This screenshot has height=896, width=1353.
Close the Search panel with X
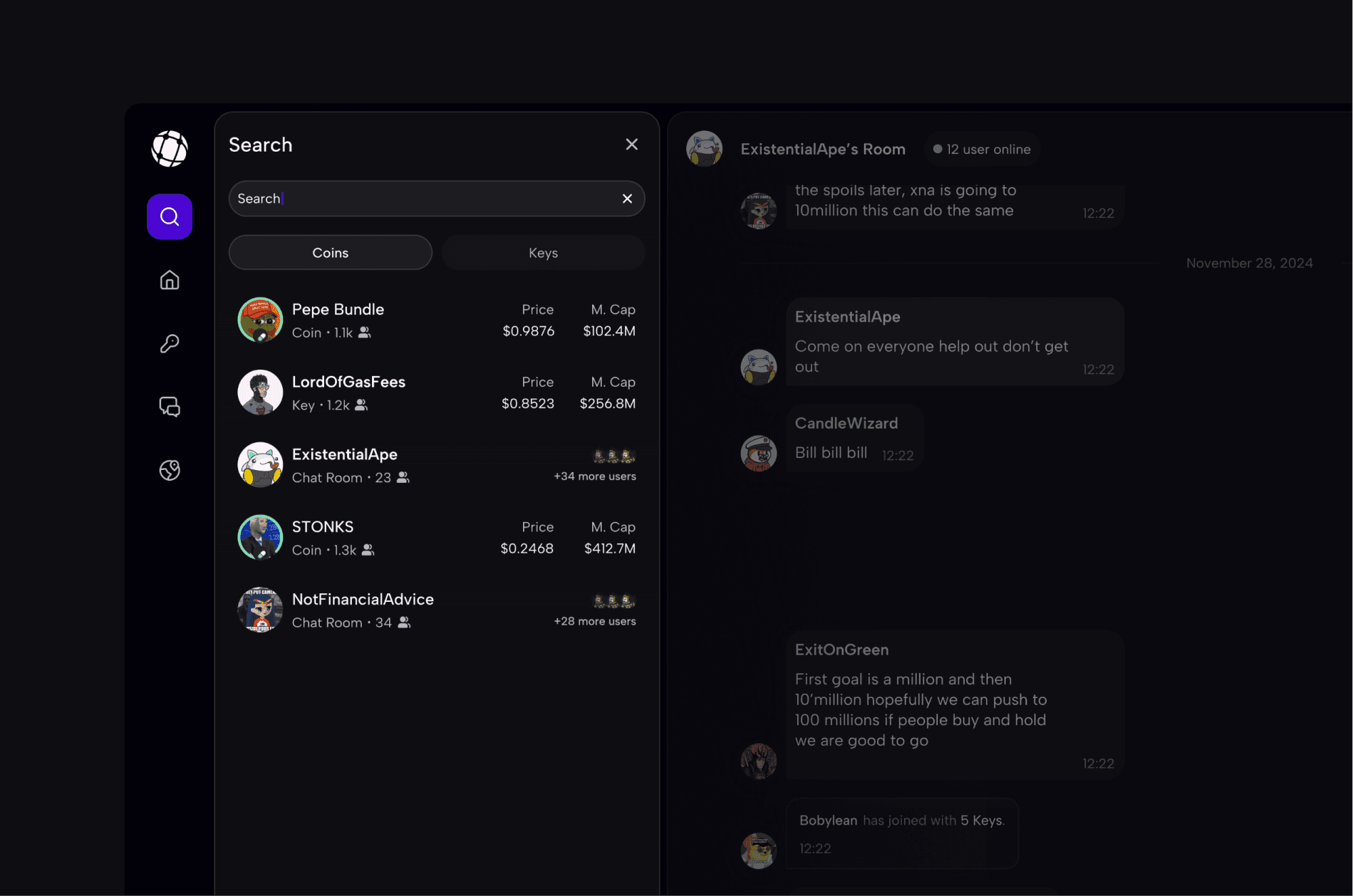point(631,145)
